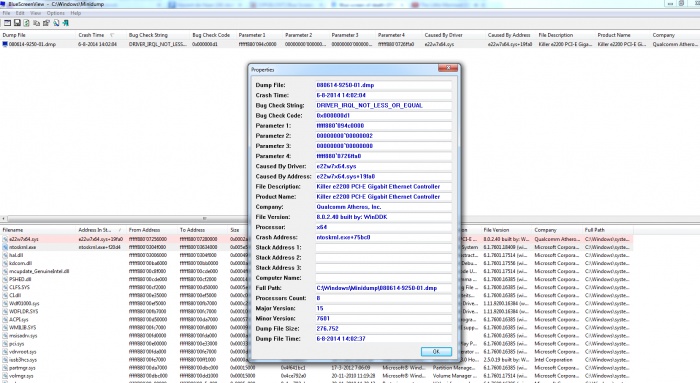Select the iusb3hcs.sys driver row
Viewport: 700px width, 383px height.
(23, 360)
